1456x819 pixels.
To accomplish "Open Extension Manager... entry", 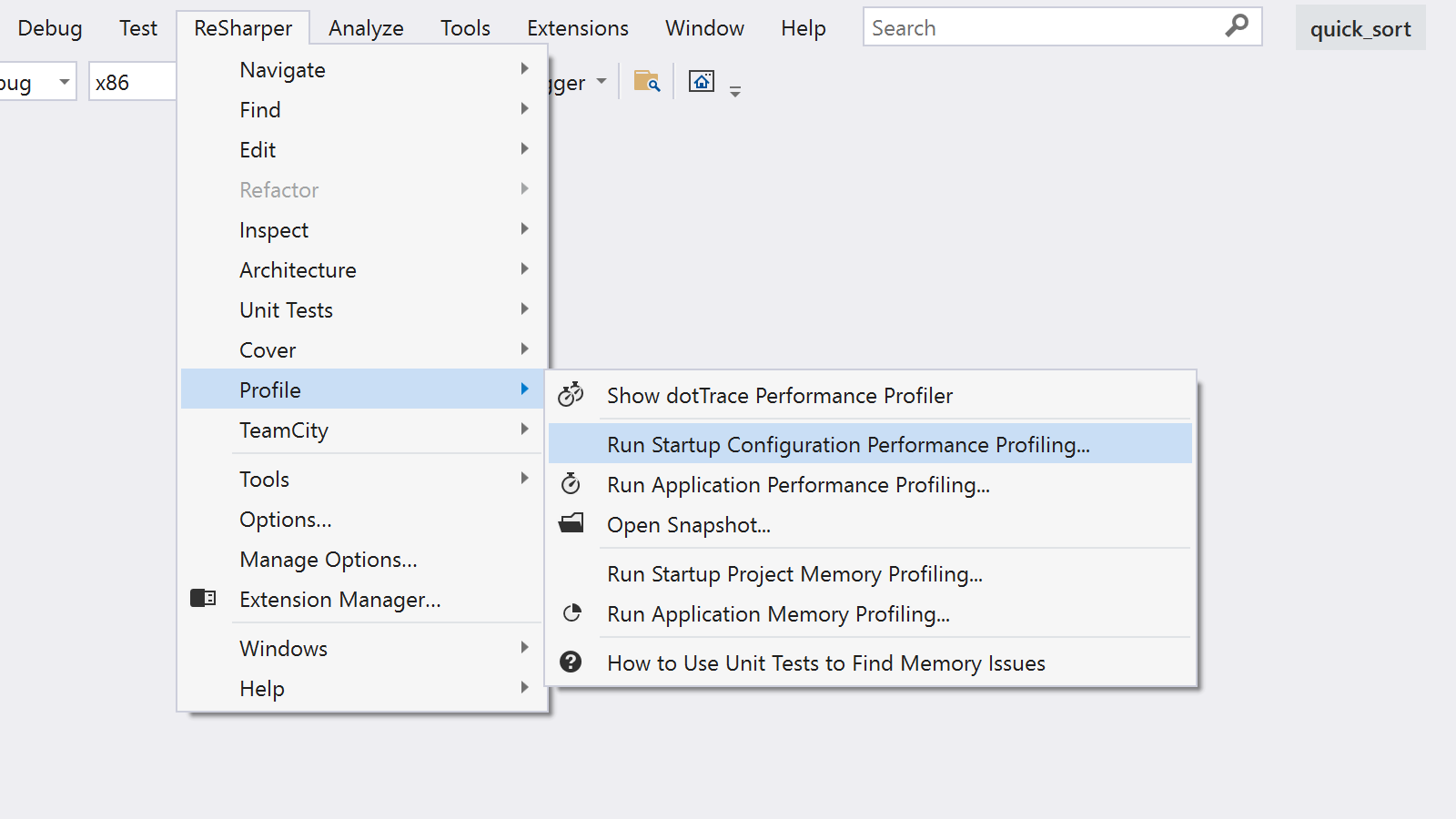I will [x=364, y=600].
